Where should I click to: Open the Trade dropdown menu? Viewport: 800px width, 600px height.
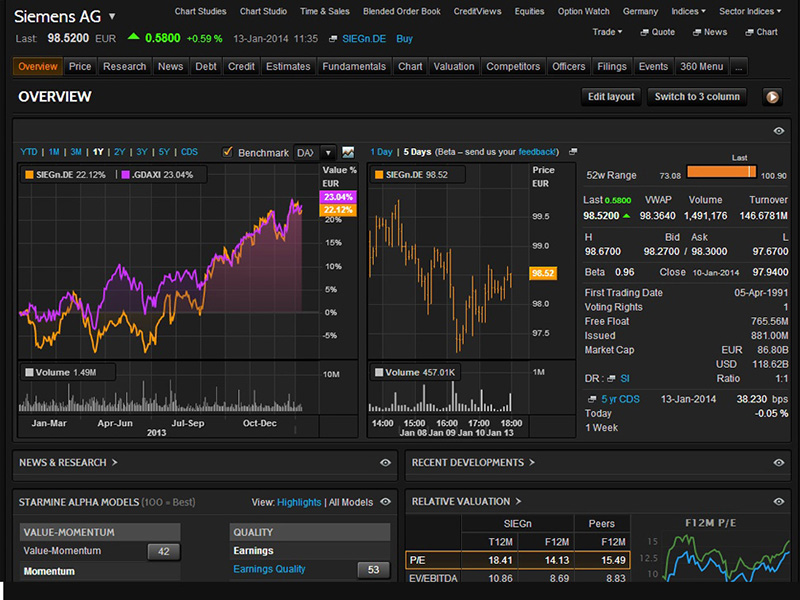(x=607, y=32)
